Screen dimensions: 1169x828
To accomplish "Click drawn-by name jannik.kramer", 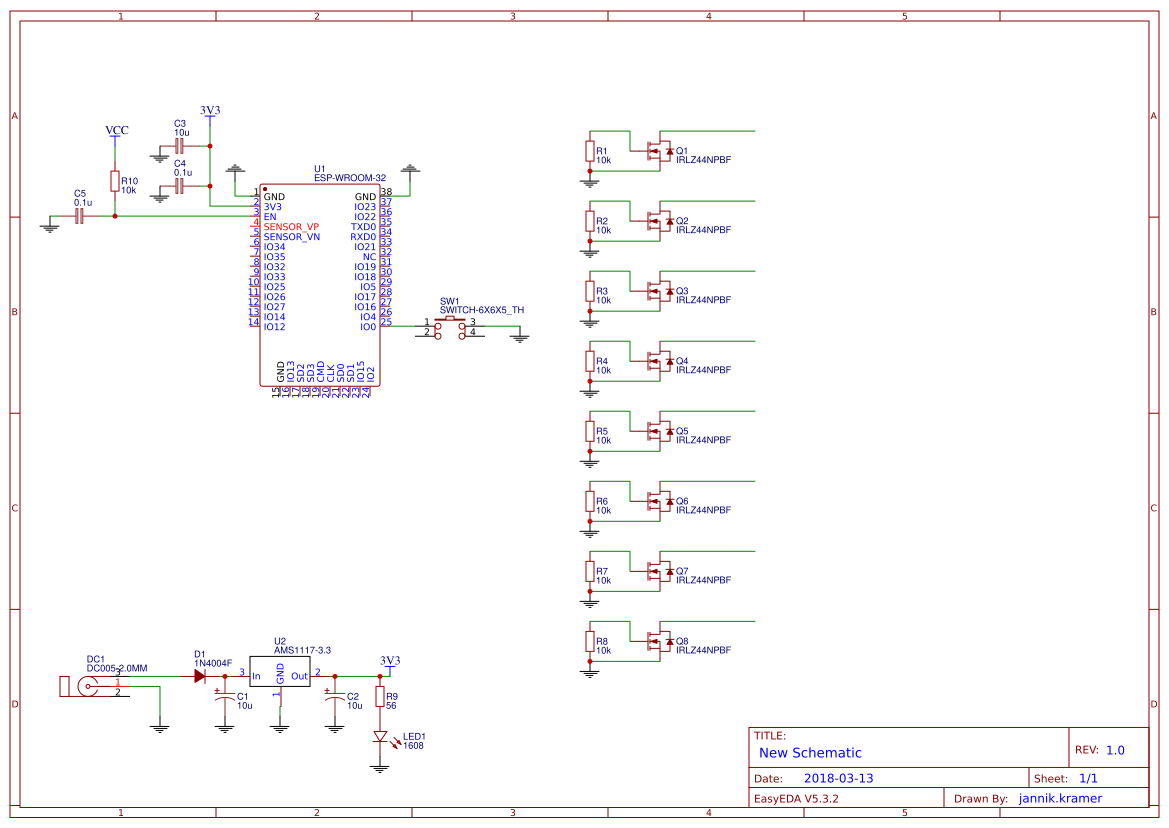I will pyautogui.click(x=1060, y=798).
